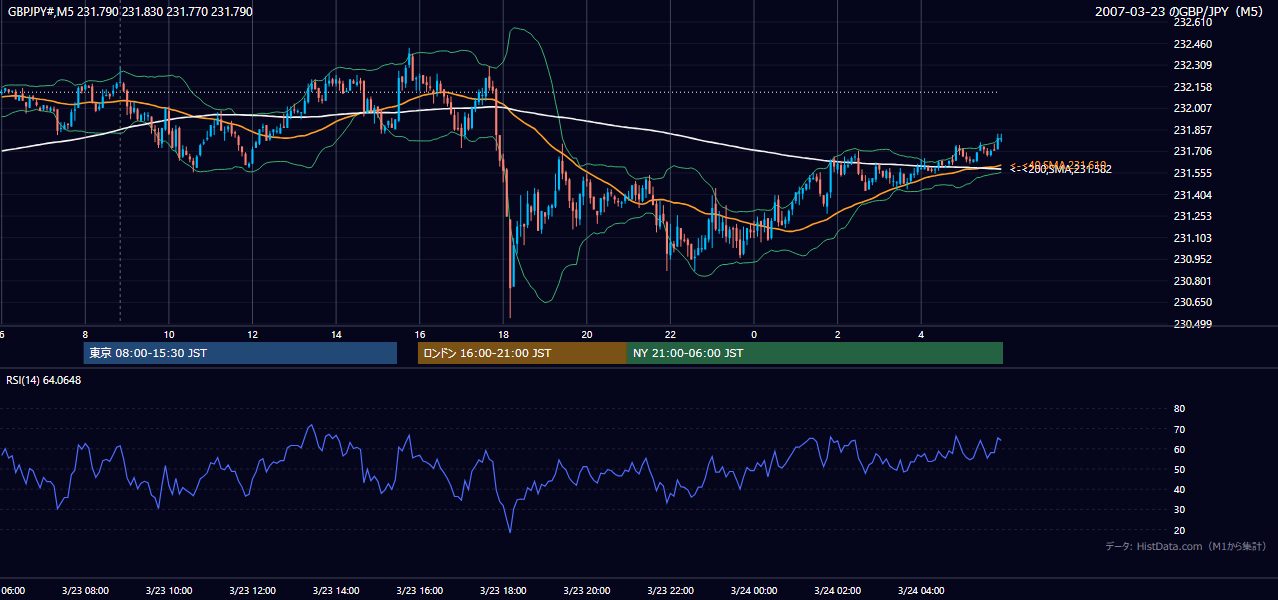
Task: Click RSI axis level 80
Action: (1179, 409)
